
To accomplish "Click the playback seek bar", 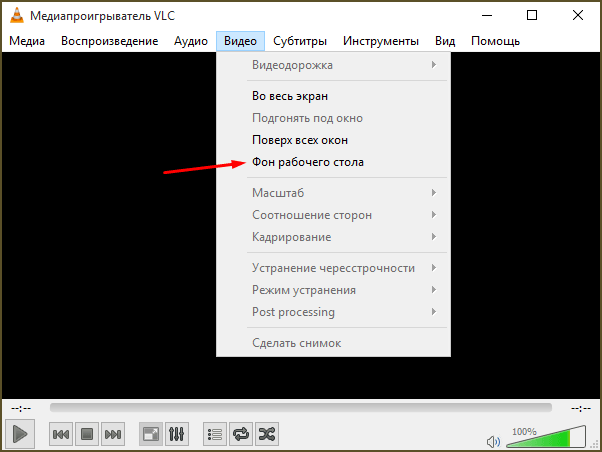I will point(301,407).
